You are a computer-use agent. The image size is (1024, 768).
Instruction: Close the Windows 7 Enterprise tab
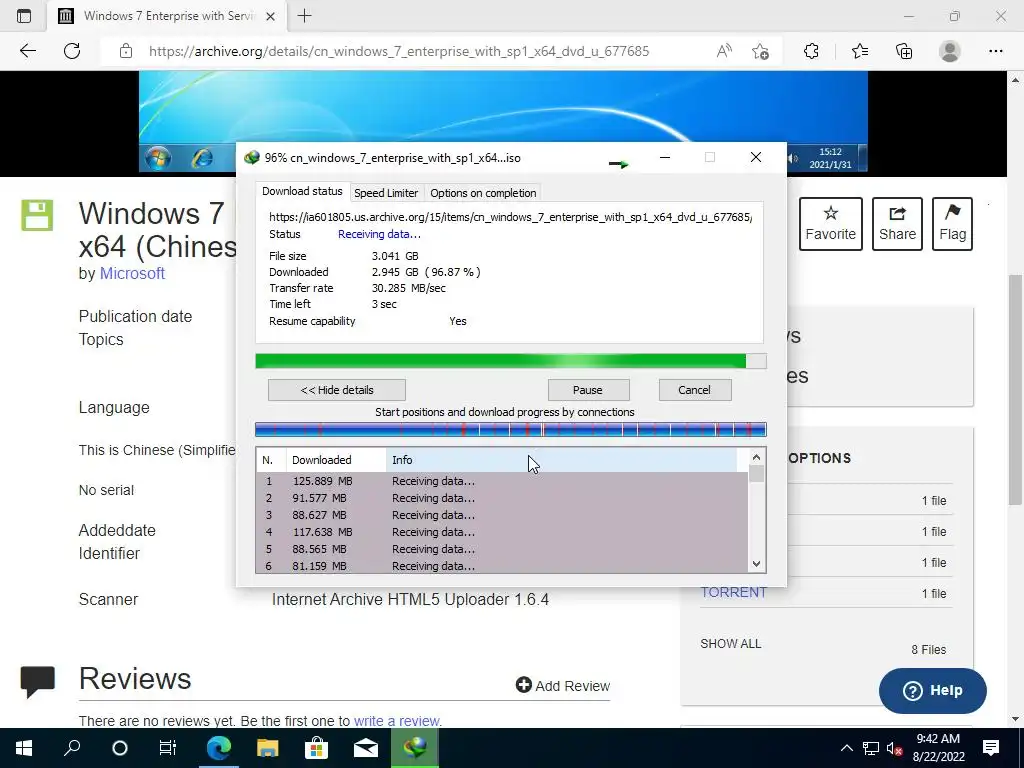click(x=270, y=16)
